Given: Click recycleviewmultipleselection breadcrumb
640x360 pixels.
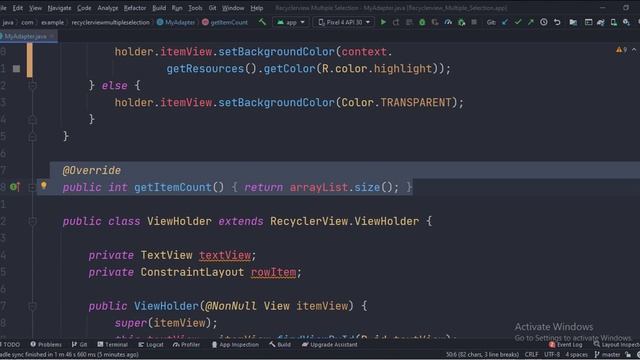Looking at the screenshot, I should [110, 22].
